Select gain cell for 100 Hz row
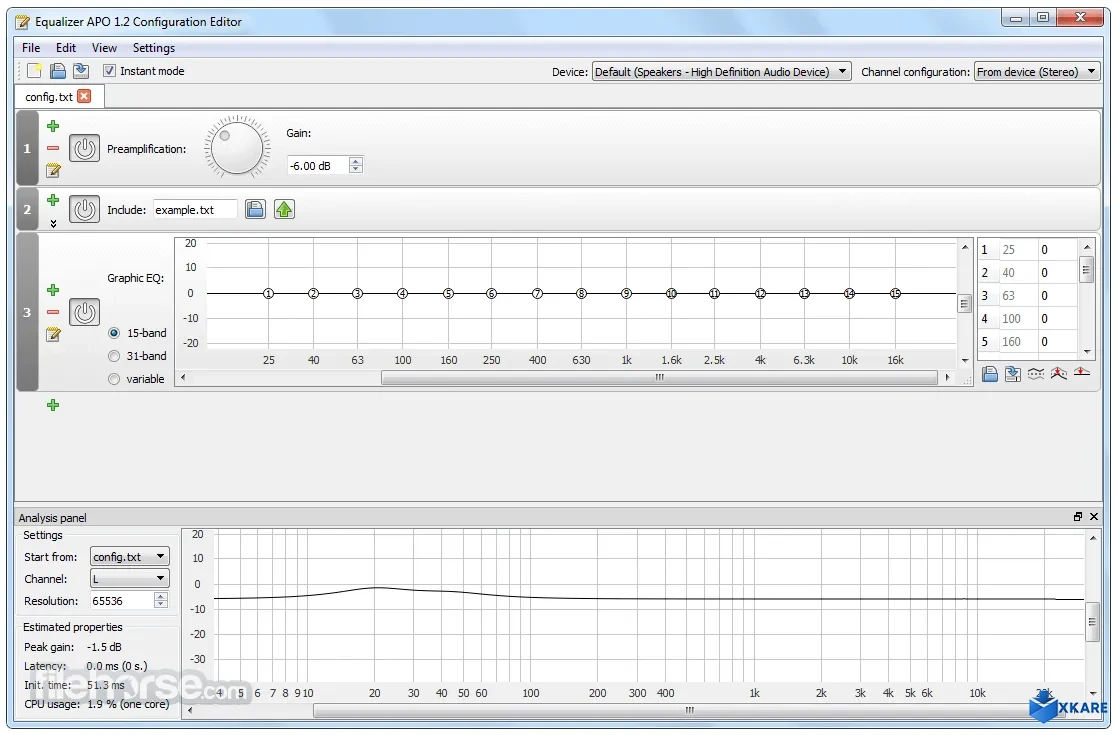Viewport: 1118px width, 735px height. [x=1057, y=319]
